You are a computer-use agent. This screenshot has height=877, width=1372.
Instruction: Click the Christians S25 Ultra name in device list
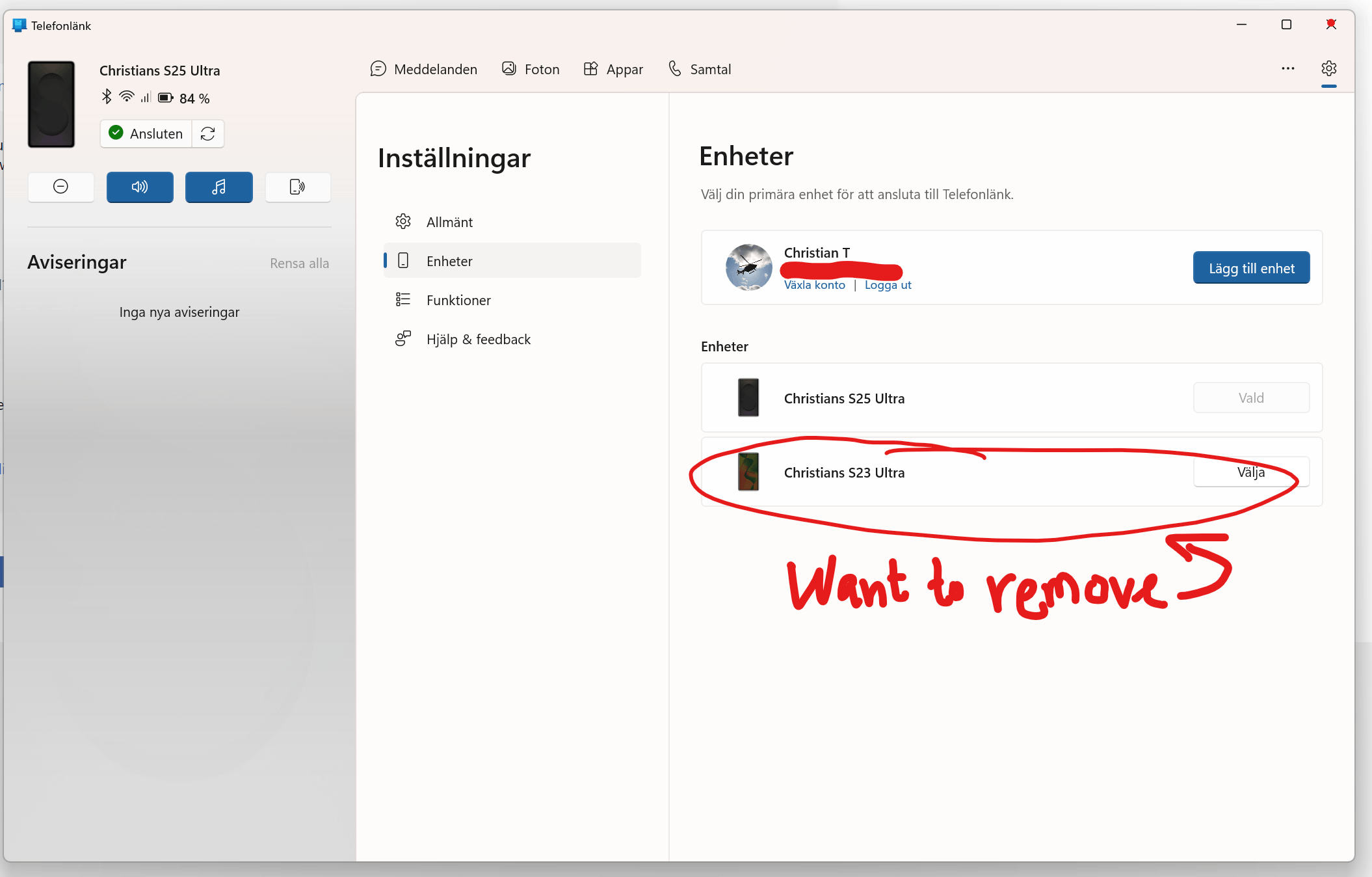pyautogui.click(x=844, y=398)
